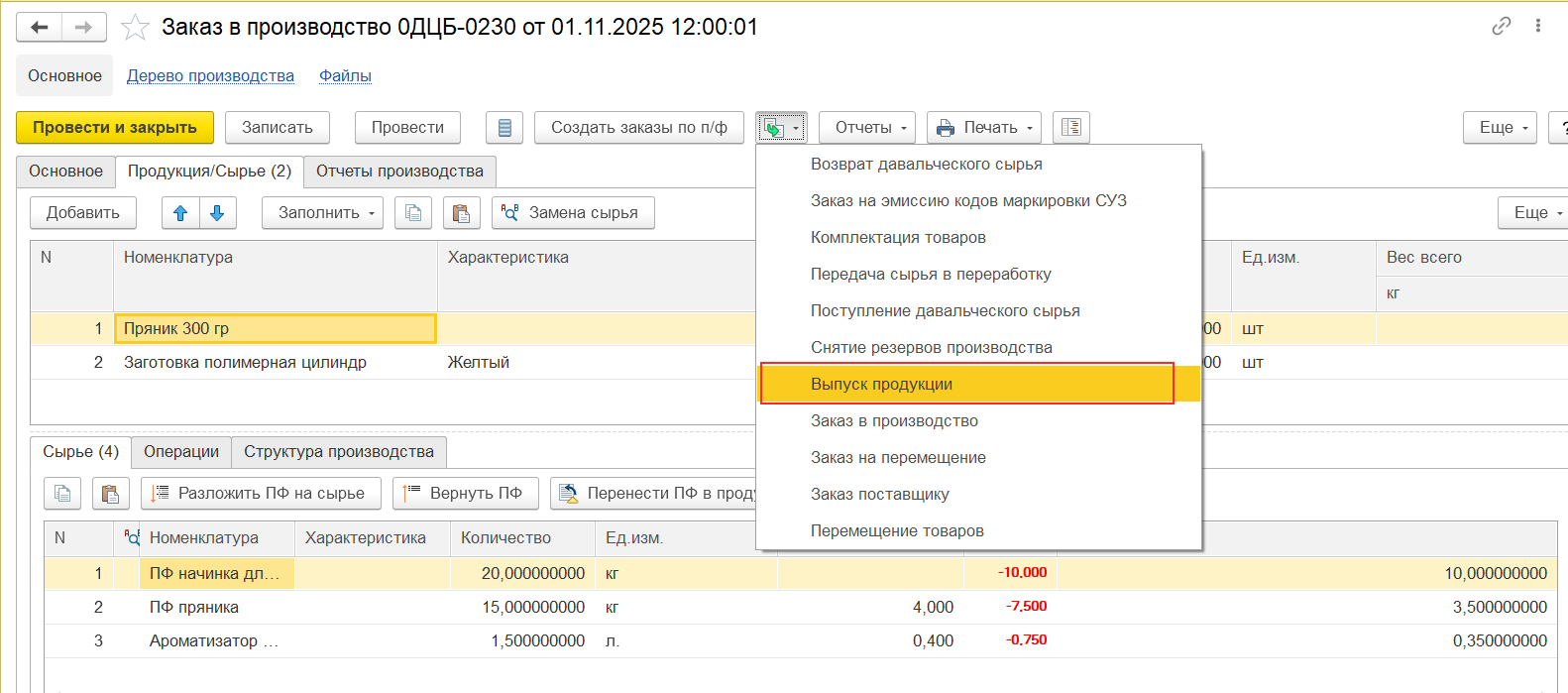Open the Дерево производства link
This screenshot has width=1568, height=693.
210,76
